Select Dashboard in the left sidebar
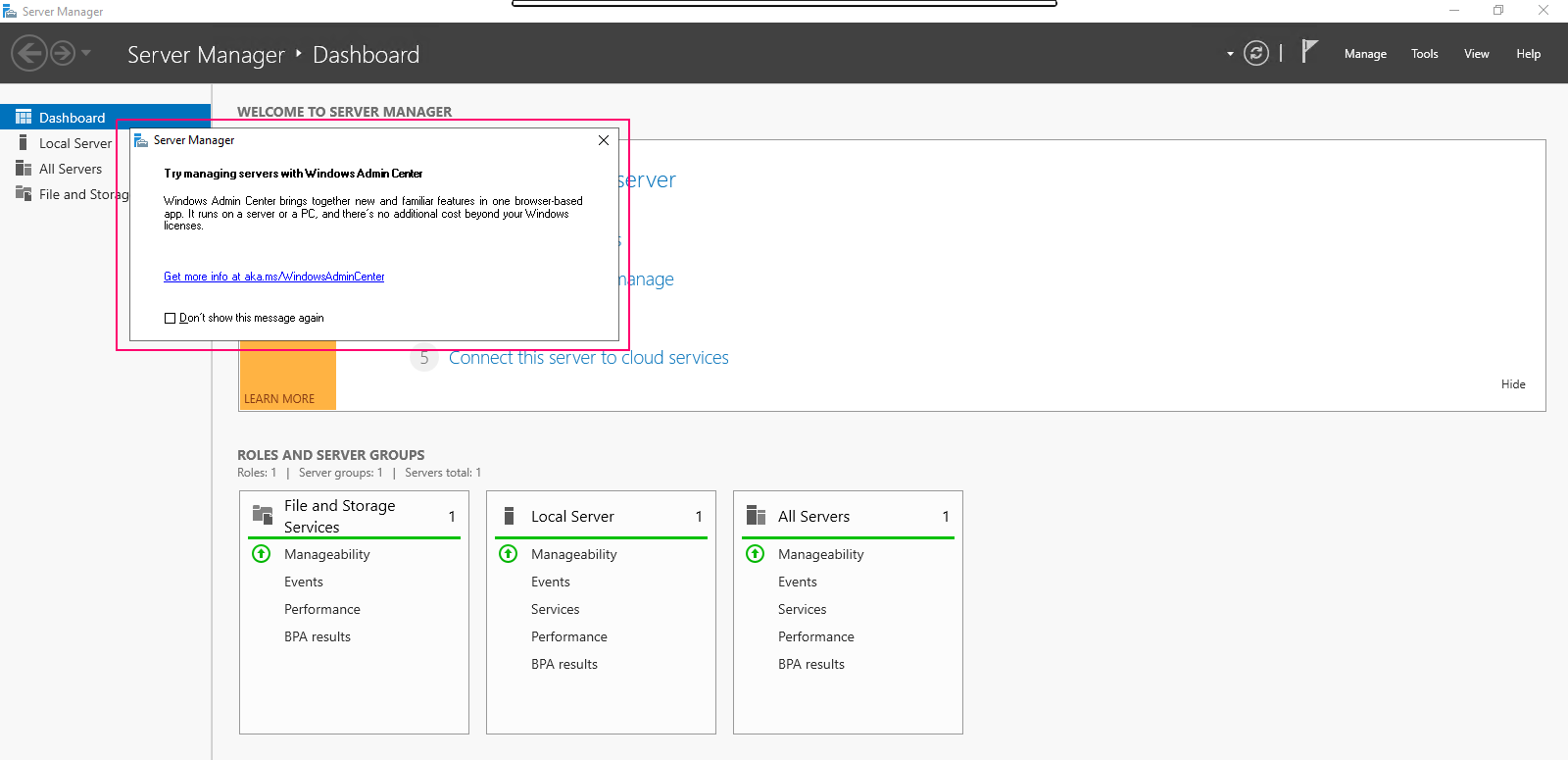Viewport: 1568px width, 760px height. coord(105,117)
